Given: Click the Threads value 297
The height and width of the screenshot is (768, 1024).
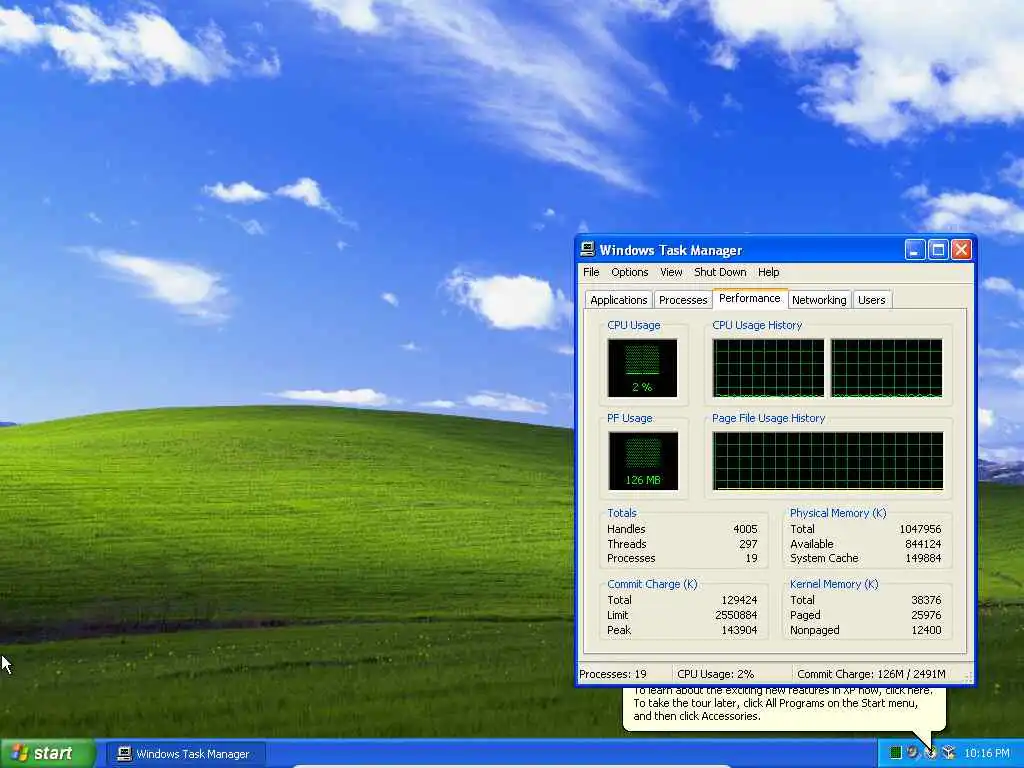Looking at the screenshot, I should tap(748, 544).
